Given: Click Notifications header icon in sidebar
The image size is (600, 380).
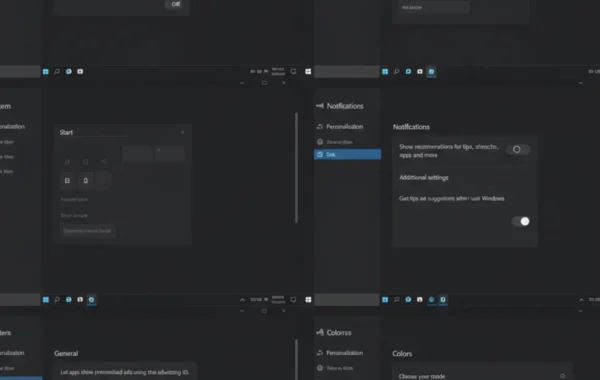Looking at the screenshot, I should click(x=320, y=106).
